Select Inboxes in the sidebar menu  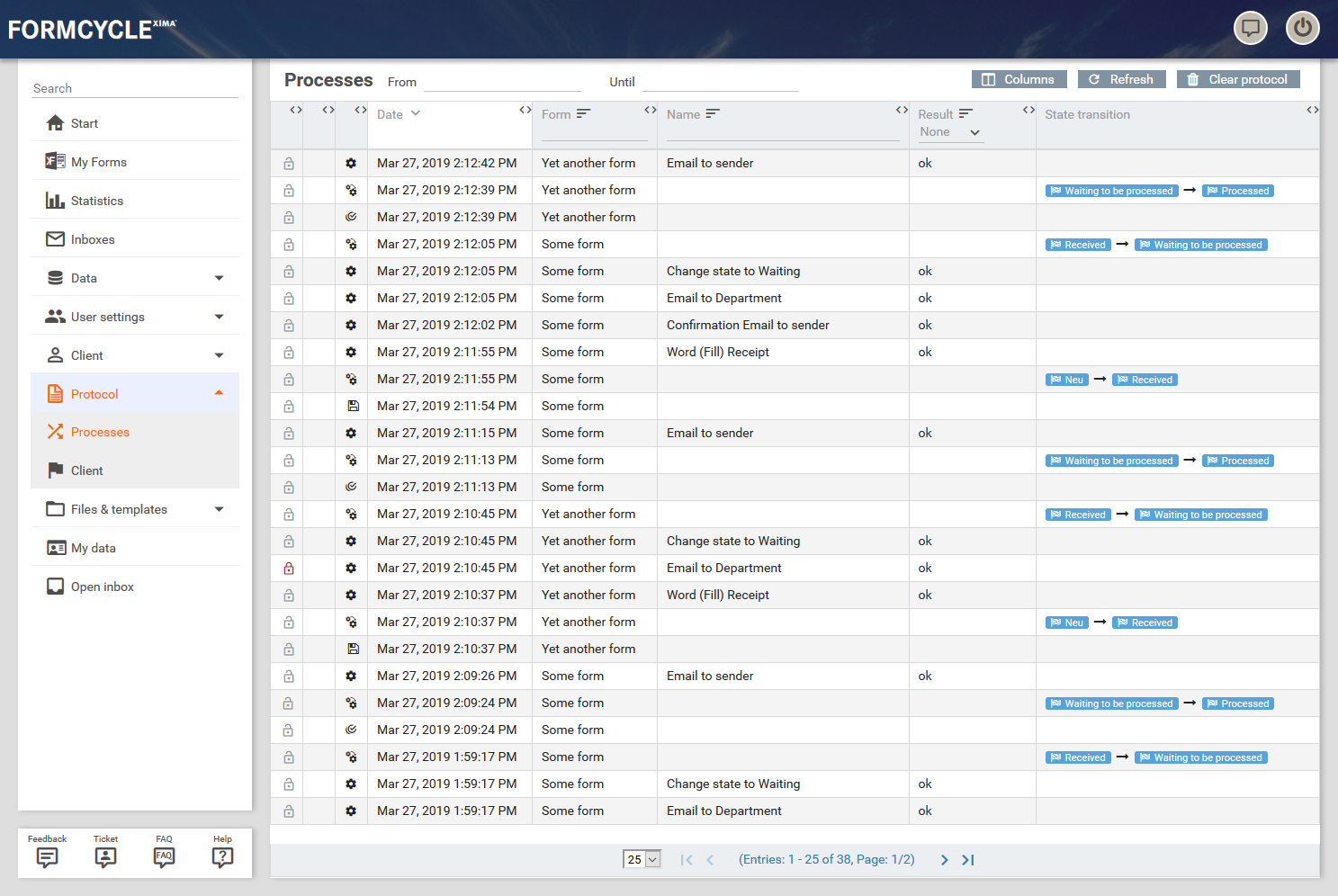point(93,239)
